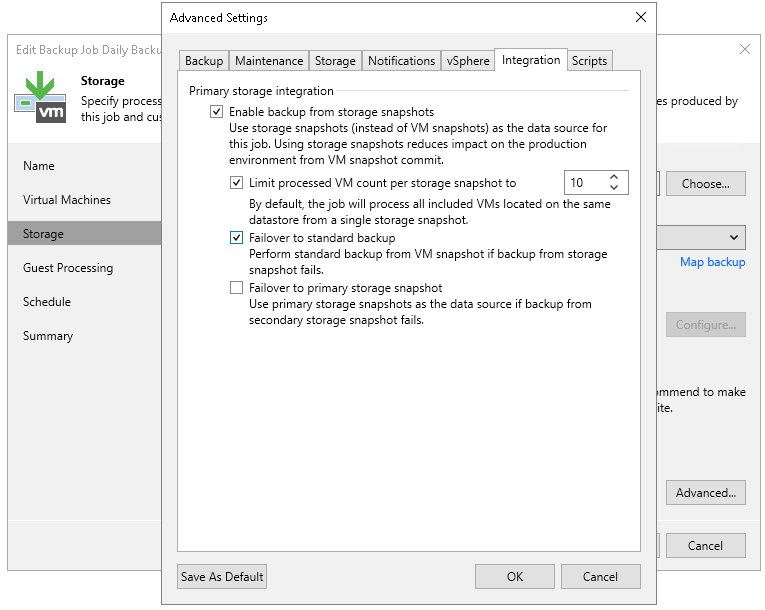Increase VM count with up arrow

(x=614, y=177)
